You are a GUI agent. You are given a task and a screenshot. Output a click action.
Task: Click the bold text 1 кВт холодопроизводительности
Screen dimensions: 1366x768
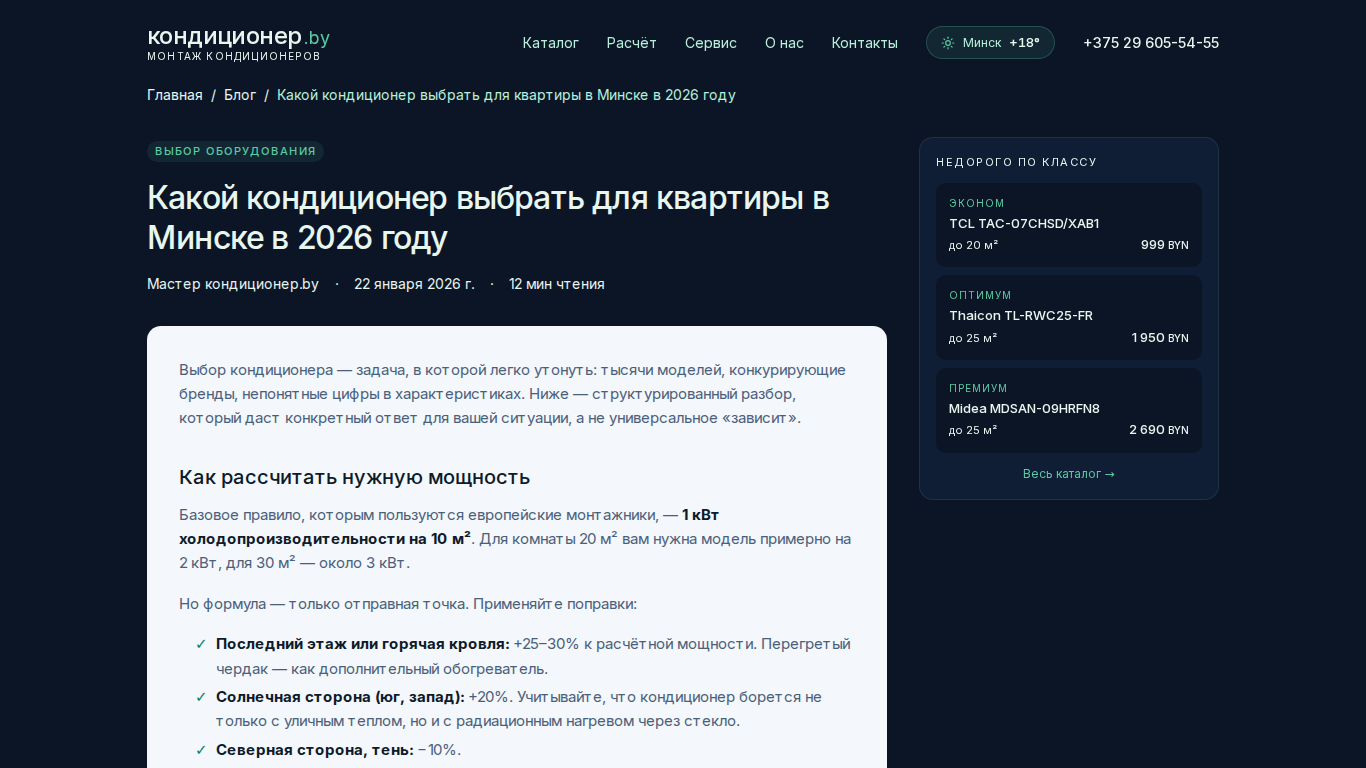[448, 527]
